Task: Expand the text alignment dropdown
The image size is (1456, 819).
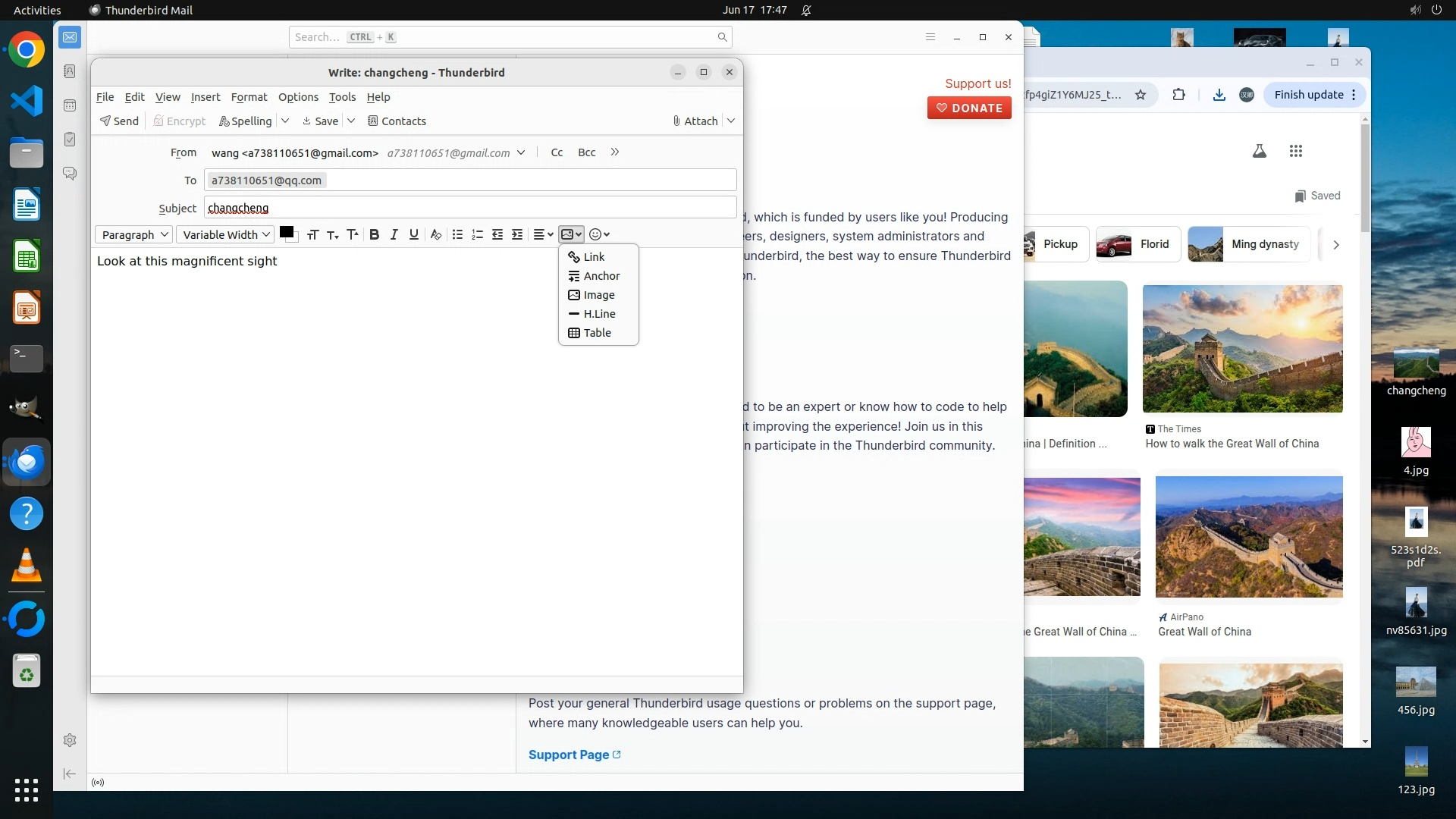Action: 543,234
